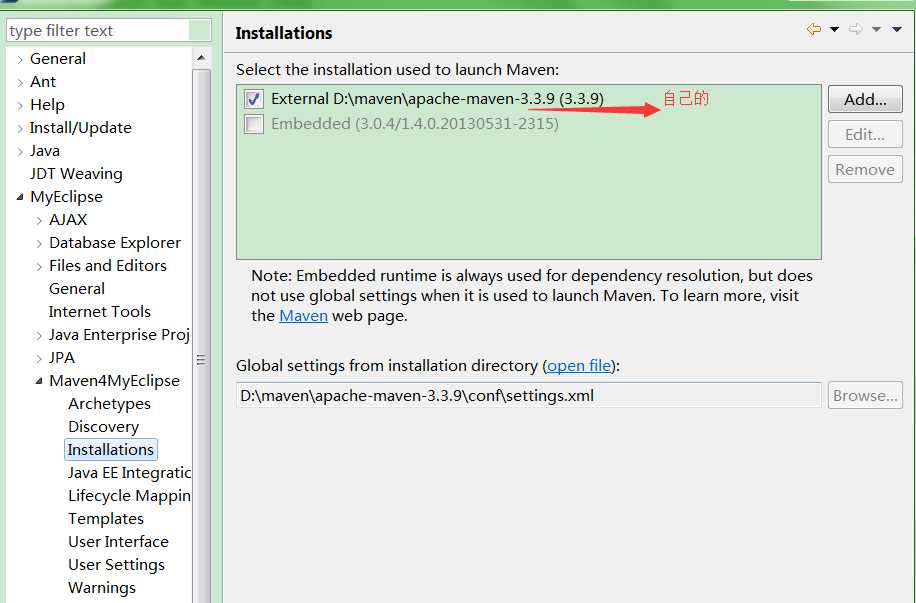Click the open file link
916x603 pixels.
click(x=579, y=365)
